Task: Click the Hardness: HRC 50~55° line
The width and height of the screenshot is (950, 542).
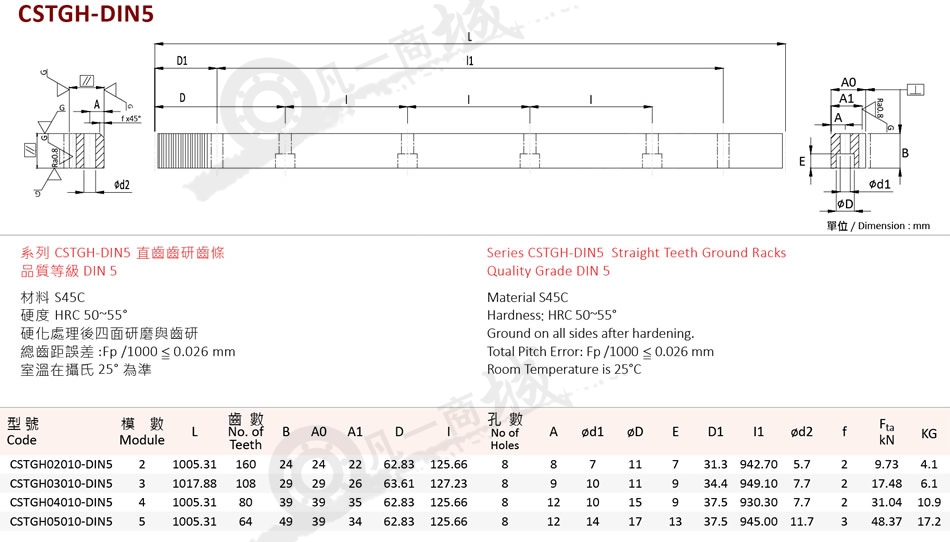Action: (x=551, y=315)
